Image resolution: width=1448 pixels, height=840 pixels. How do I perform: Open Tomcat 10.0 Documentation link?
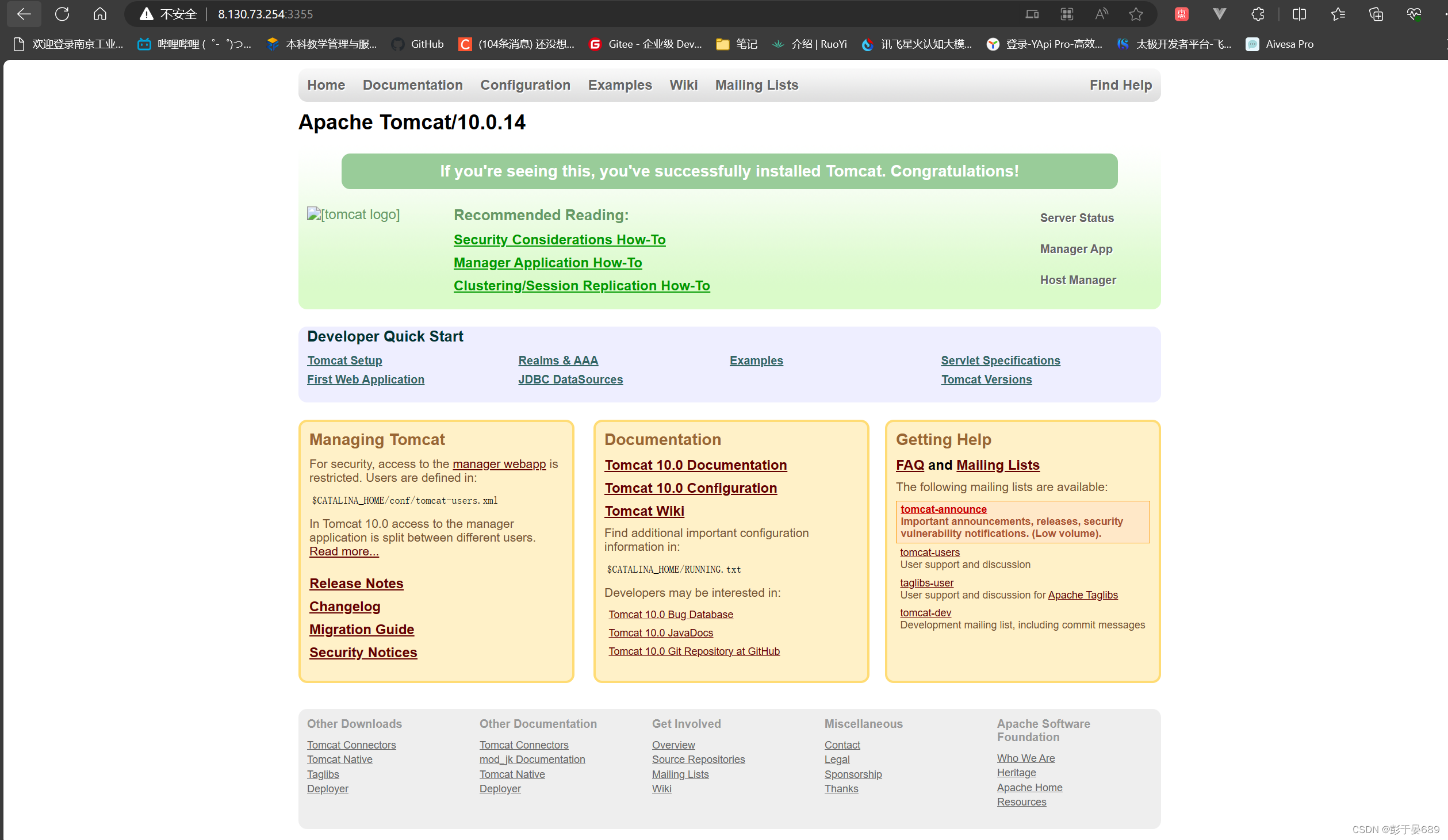695,465
